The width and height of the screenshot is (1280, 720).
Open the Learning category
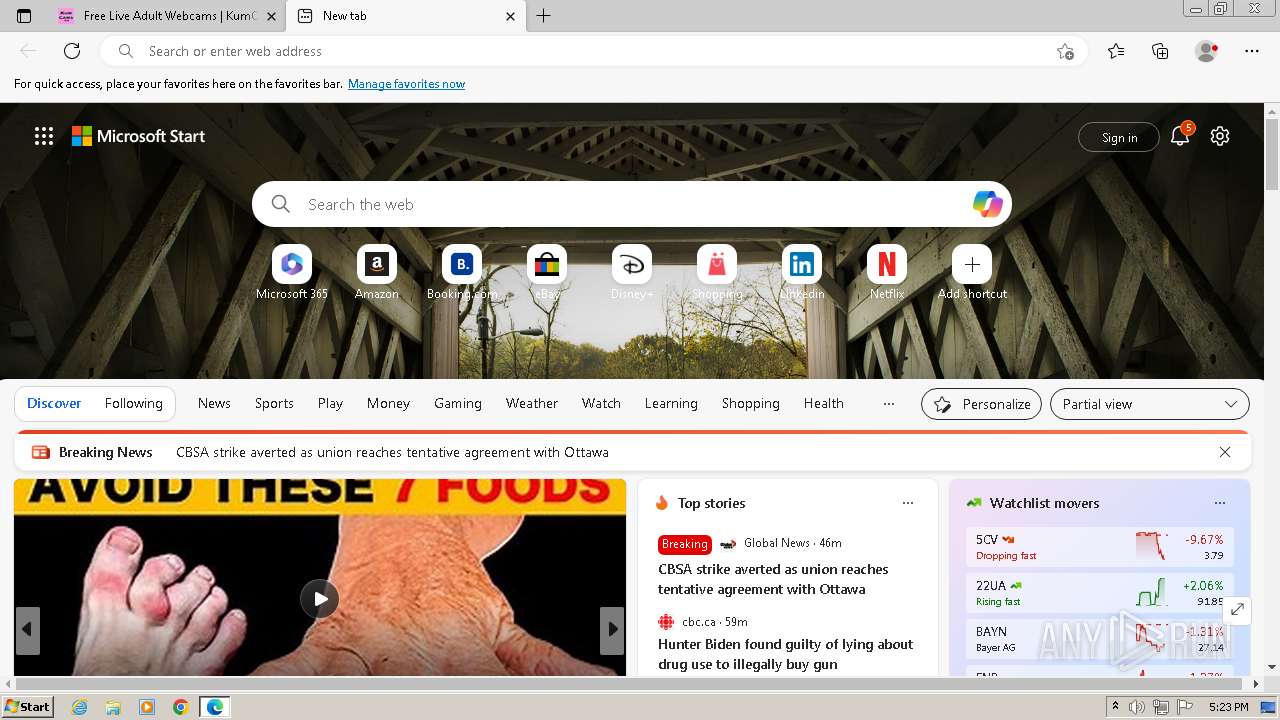tap(671, 404)
